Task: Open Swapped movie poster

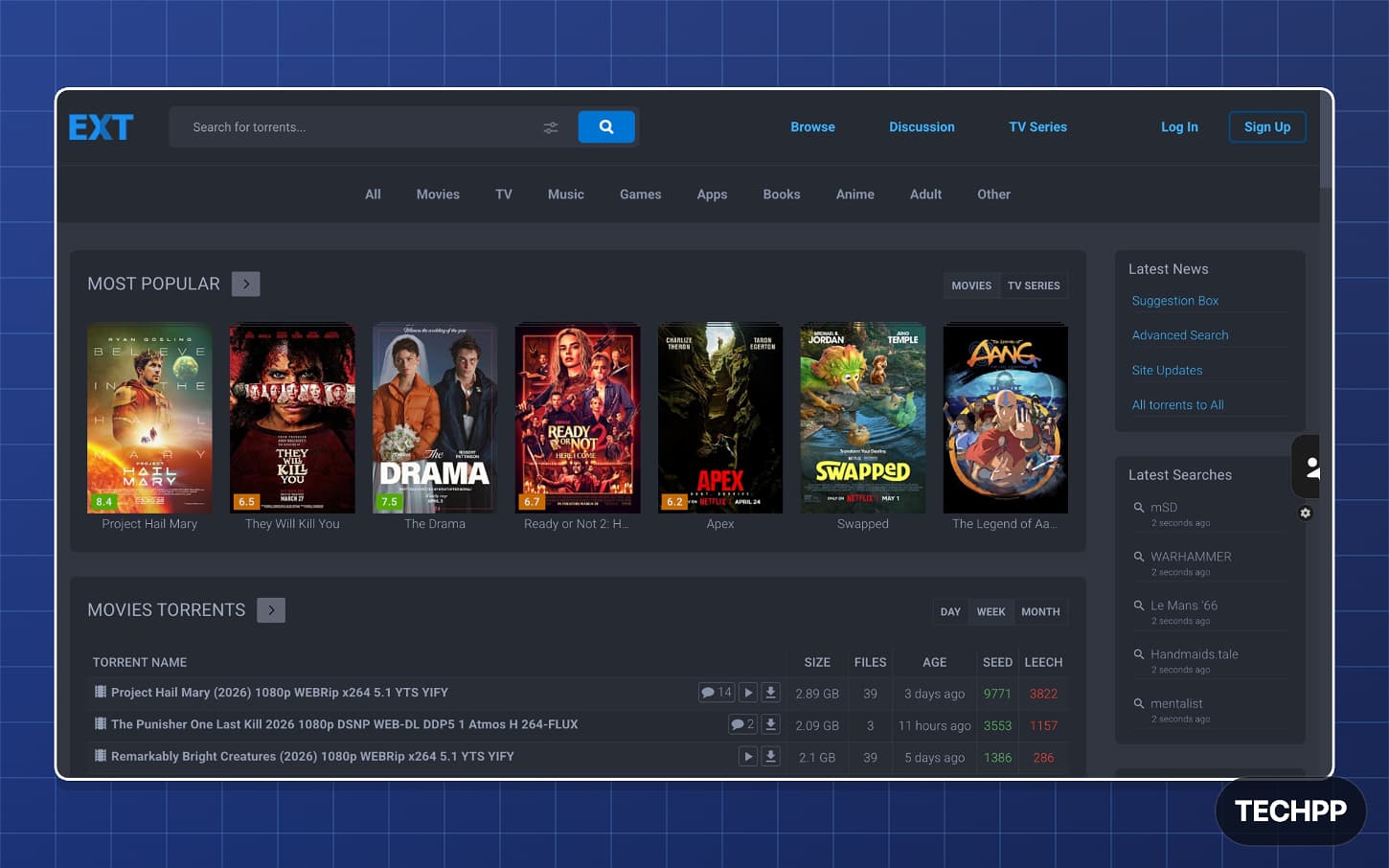Action: point(863,418)
